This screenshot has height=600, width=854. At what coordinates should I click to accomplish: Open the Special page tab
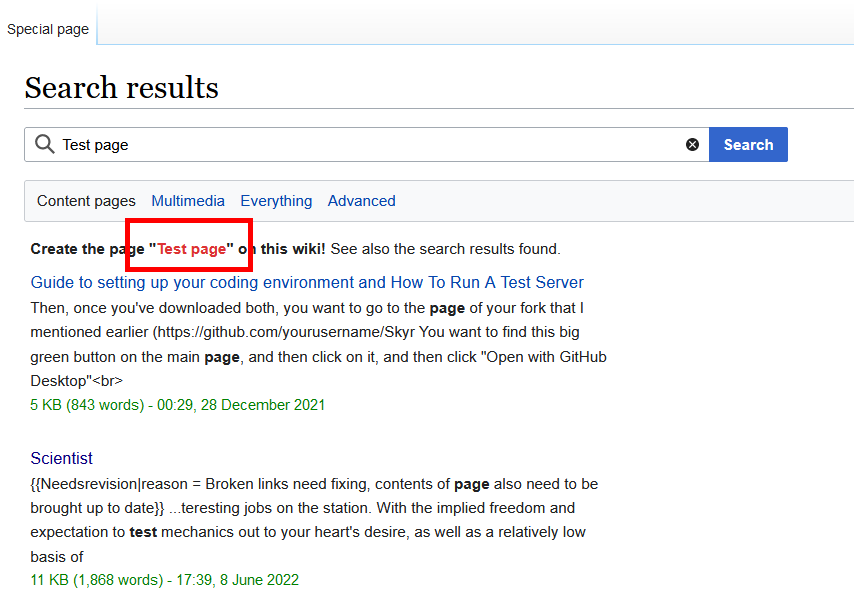click(x=48, y=29)
